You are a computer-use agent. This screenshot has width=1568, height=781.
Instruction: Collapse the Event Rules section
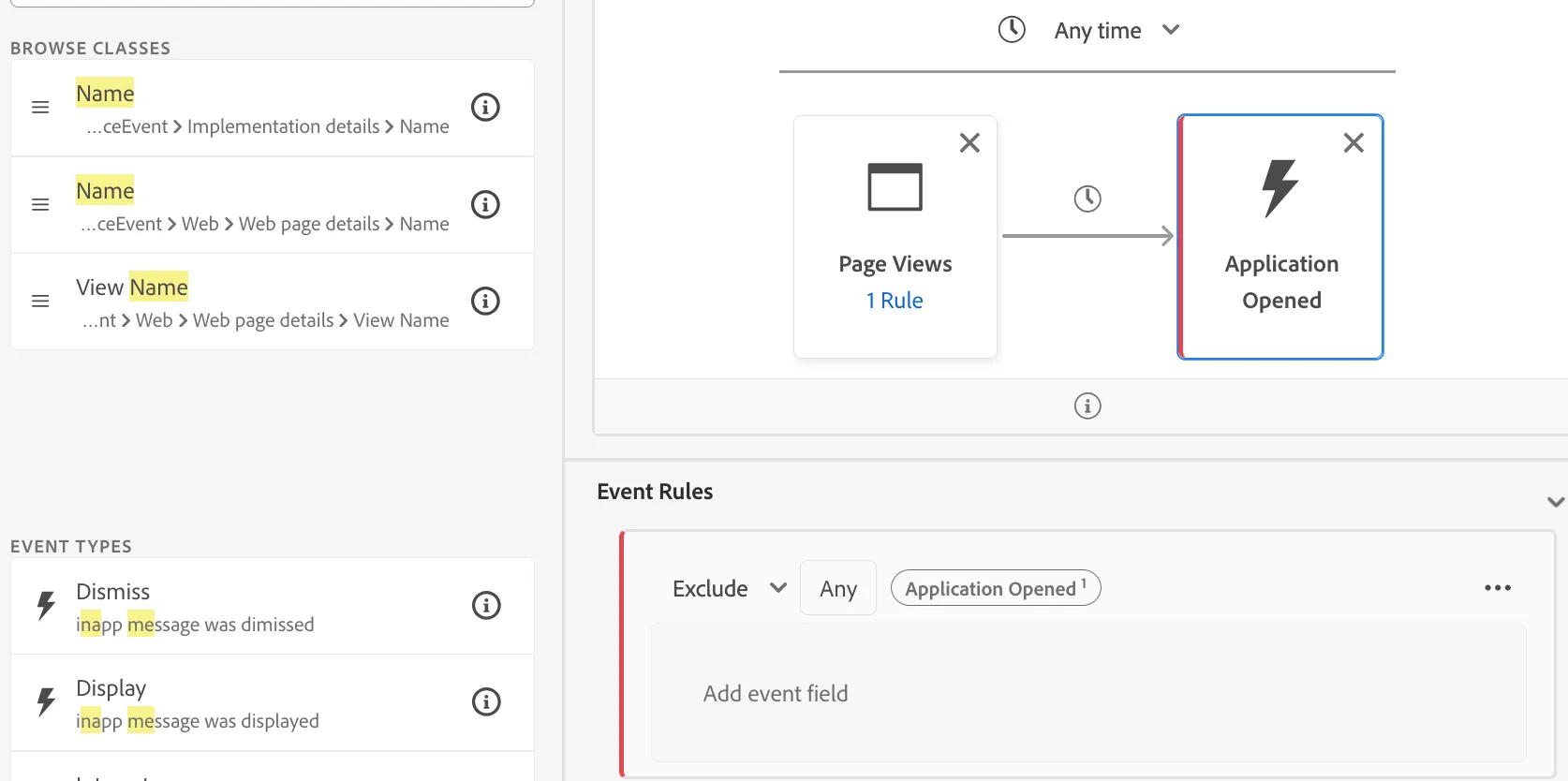coord(1555,502)
